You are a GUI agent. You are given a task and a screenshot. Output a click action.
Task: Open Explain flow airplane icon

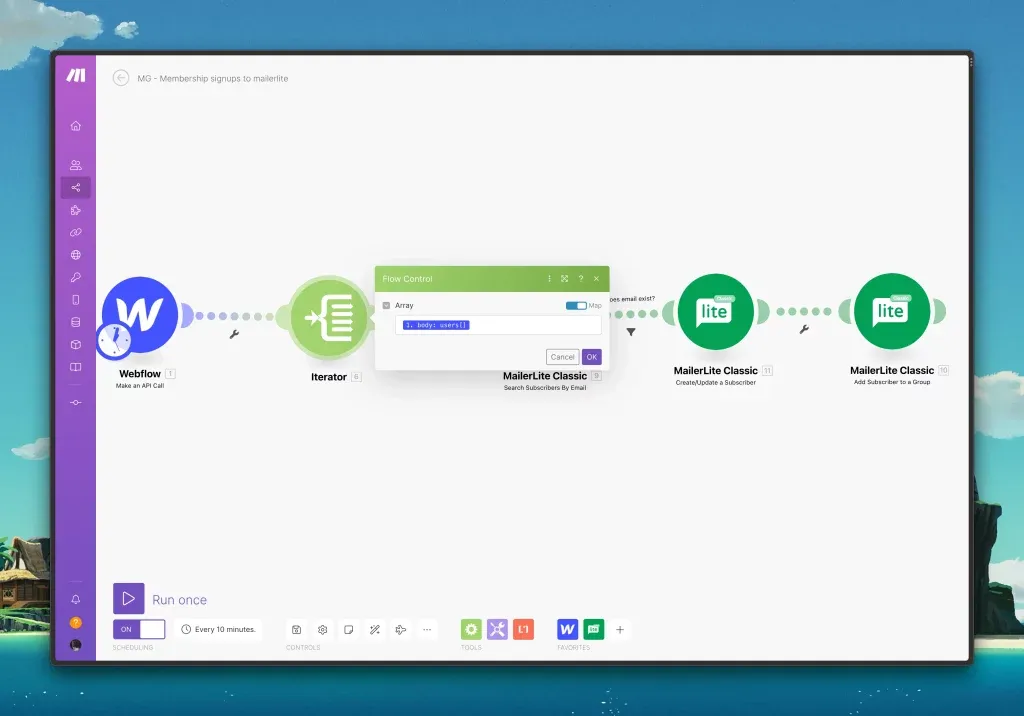click(x=401, y=630)
